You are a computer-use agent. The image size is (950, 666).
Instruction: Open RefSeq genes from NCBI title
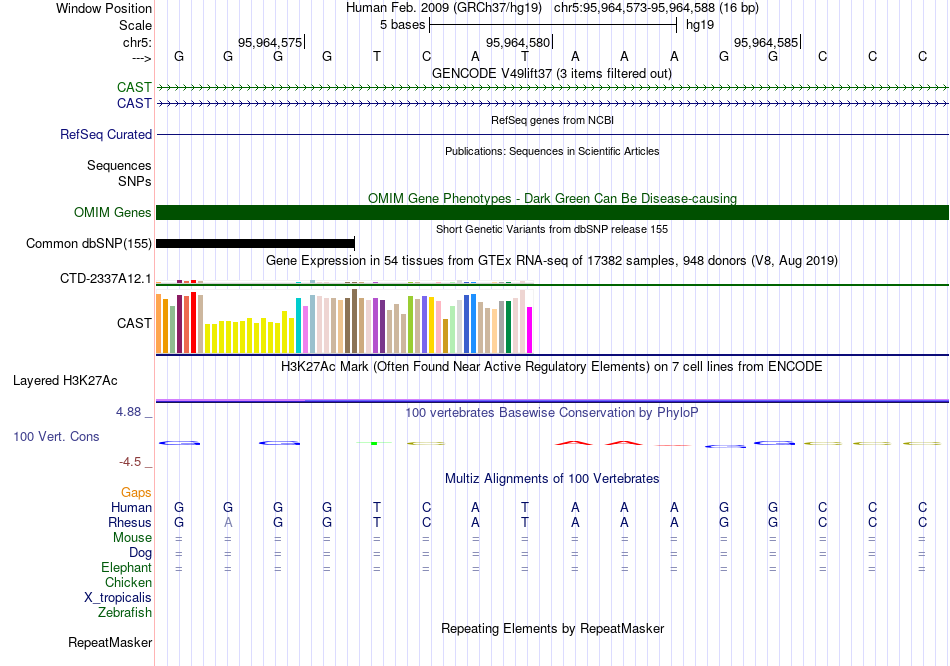point(552,120)
